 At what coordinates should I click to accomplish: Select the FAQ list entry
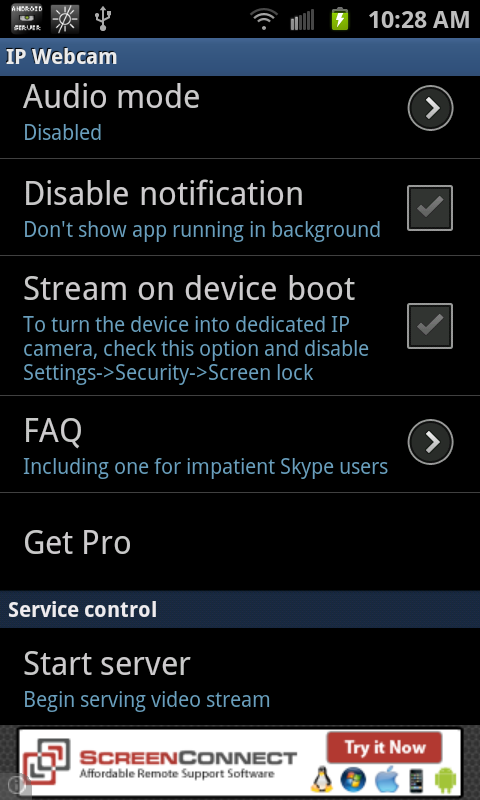pyautogui.click(x=240, y=444)
